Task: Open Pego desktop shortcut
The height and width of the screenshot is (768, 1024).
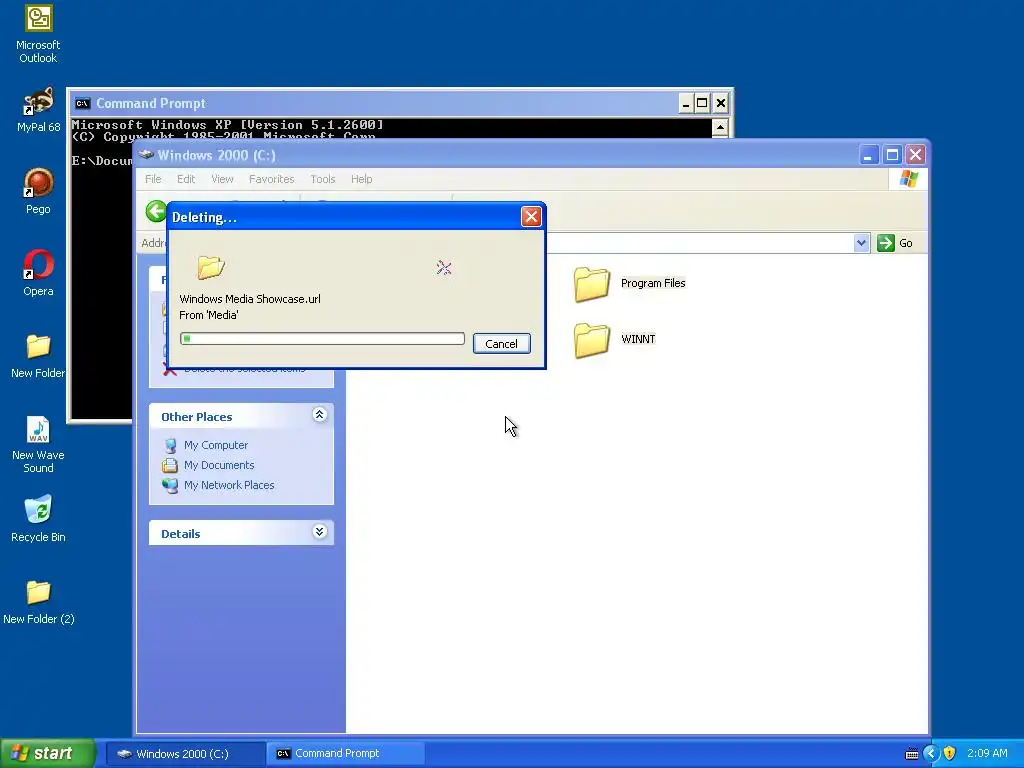Action: click(x=39, y=183)
